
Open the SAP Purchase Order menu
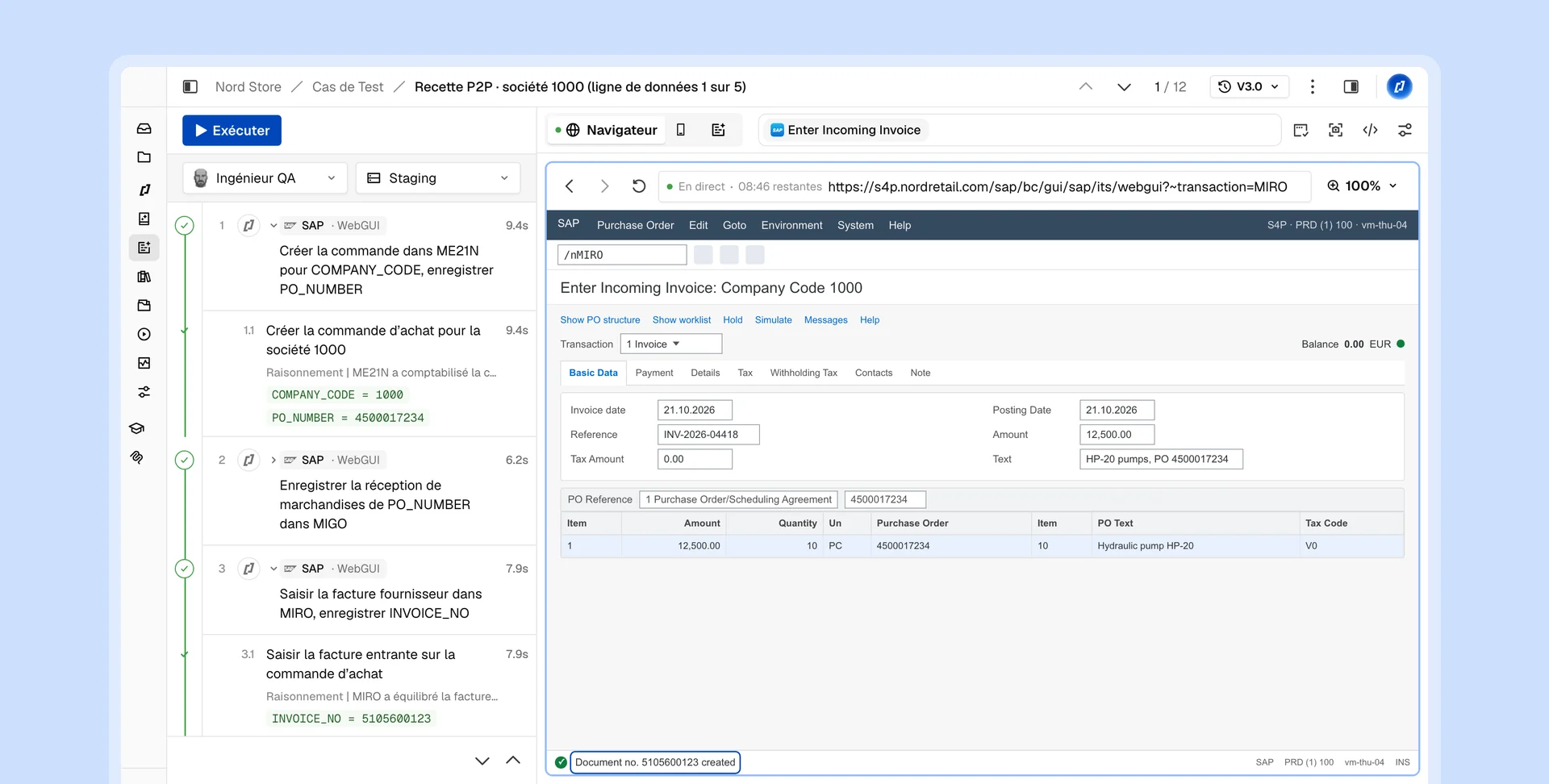click(x=635, y=226)
